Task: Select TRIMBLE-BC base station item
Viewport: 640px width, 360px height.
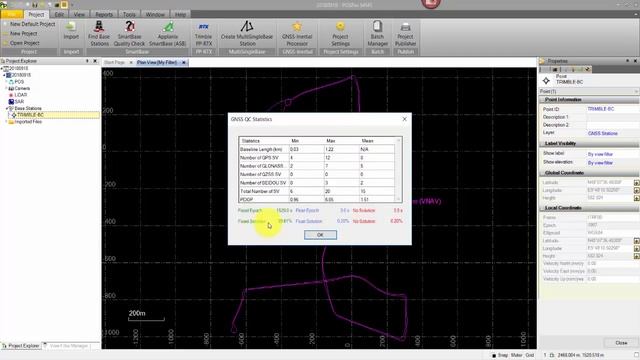Action: pos(30,115)
